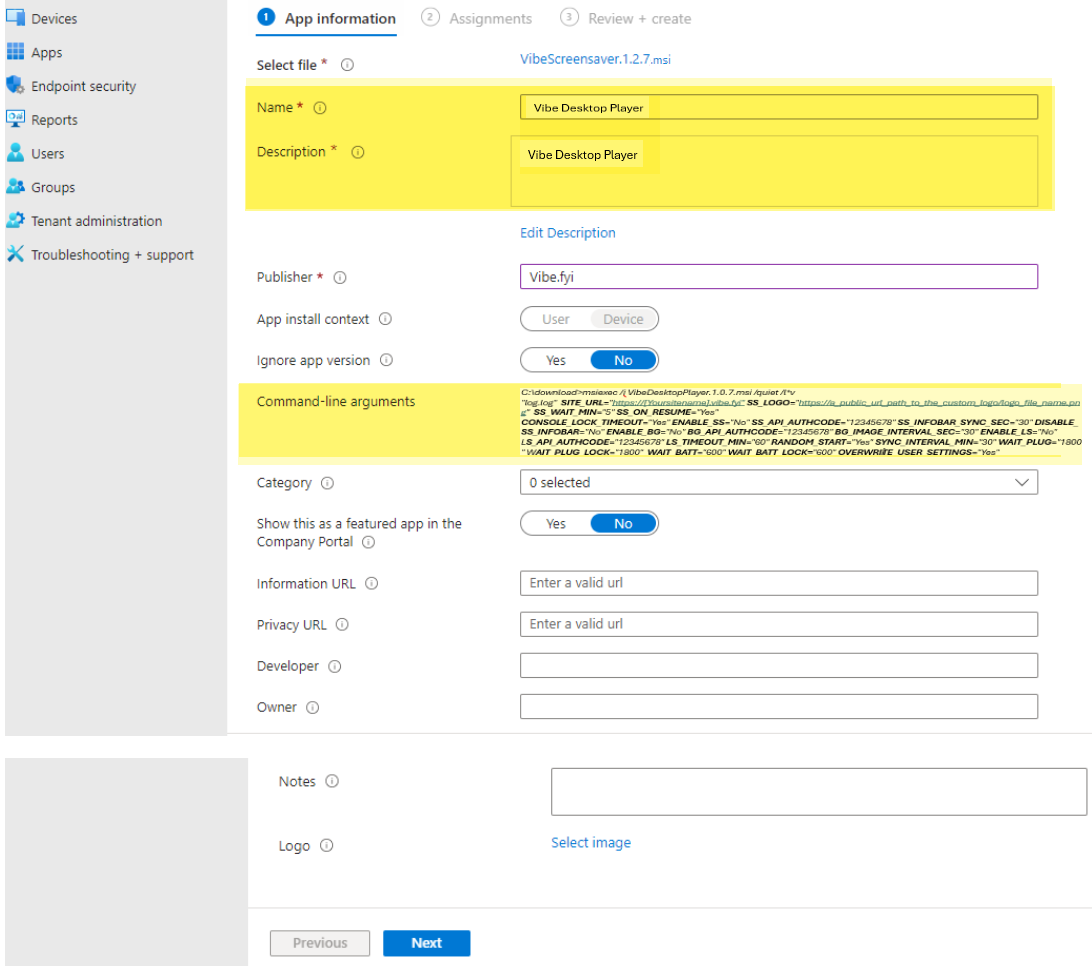Set Ignore app version to No
Viewport: 1092px width, 966px height.
click(x=623, y=360)
